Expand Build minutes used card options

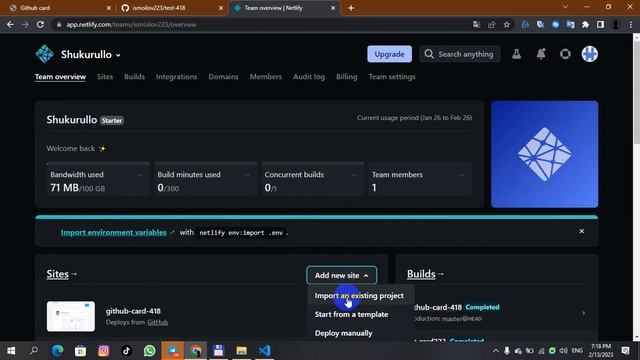click(x=247, y=175)
